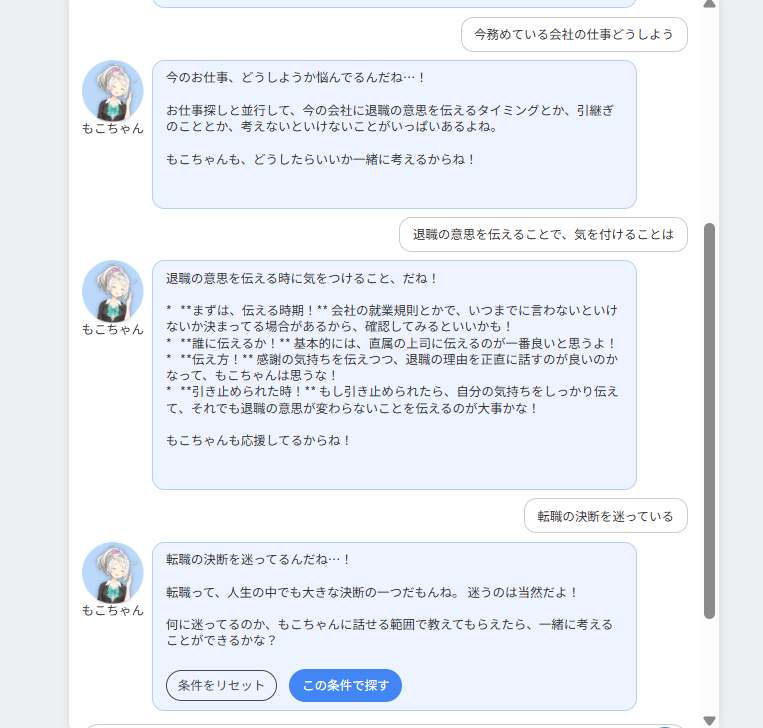Image resolution: width=763 pixels, height=728 pixels.
Task: Click the reply containing the bulleted resignation tips
Action: click(394, 374)
